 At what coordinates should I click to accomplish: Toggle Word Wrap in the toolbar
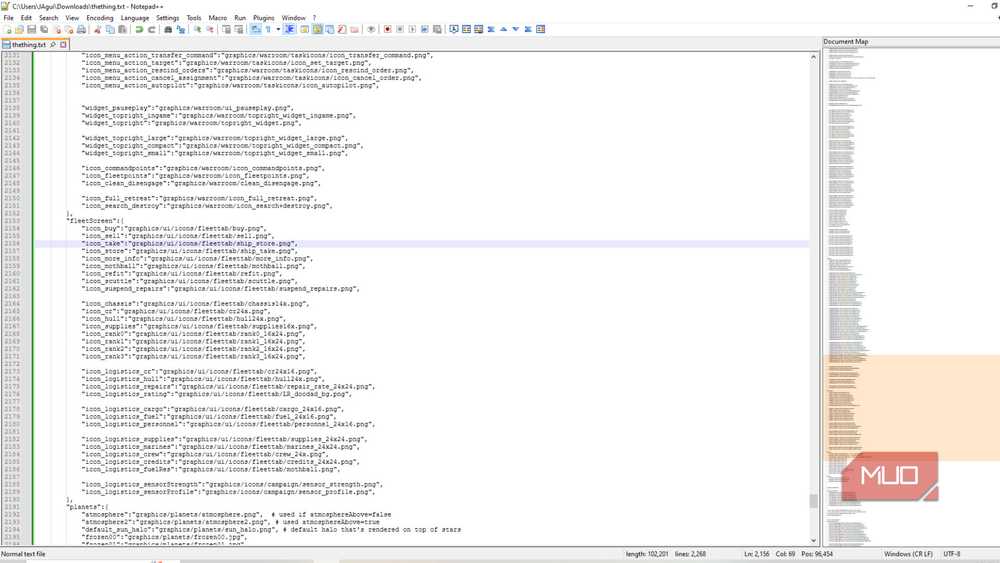point(256,29)
